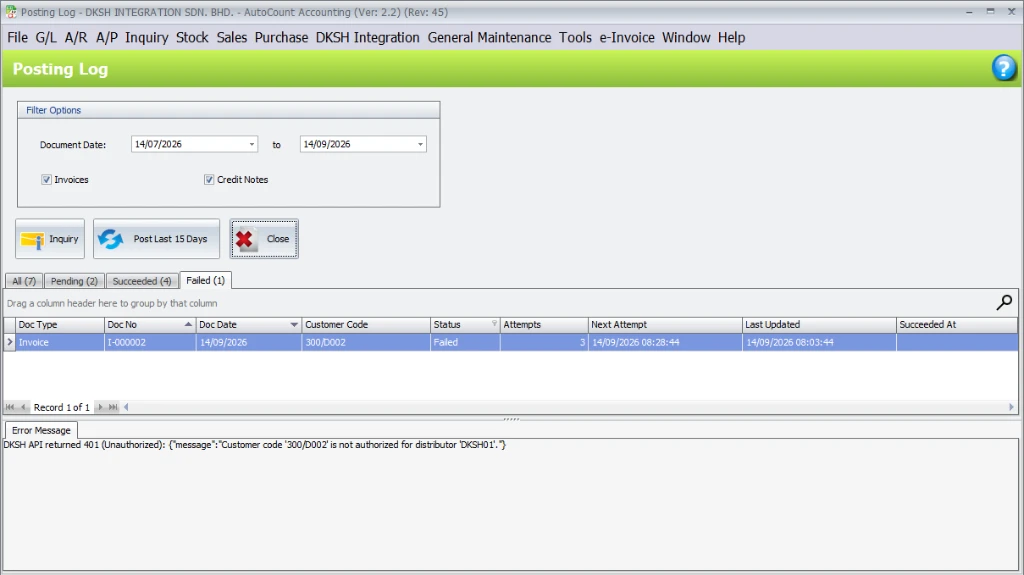The height and width of the screenshot is (575, 1024).
Task: Click the row indicator arrow for I-000002
Action: coord(9,342)
